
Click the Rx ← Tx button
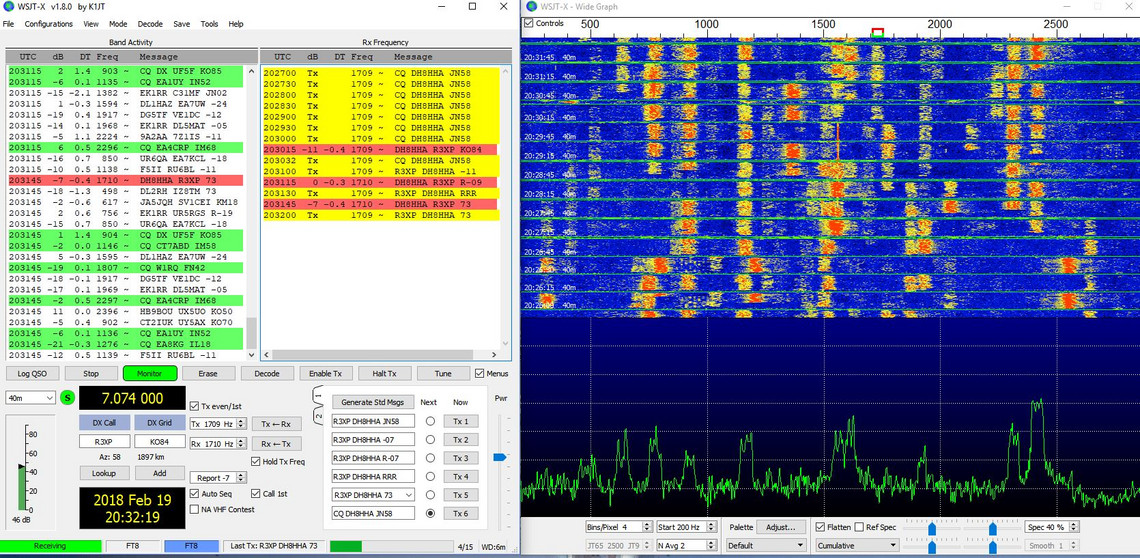pos(276,444)
